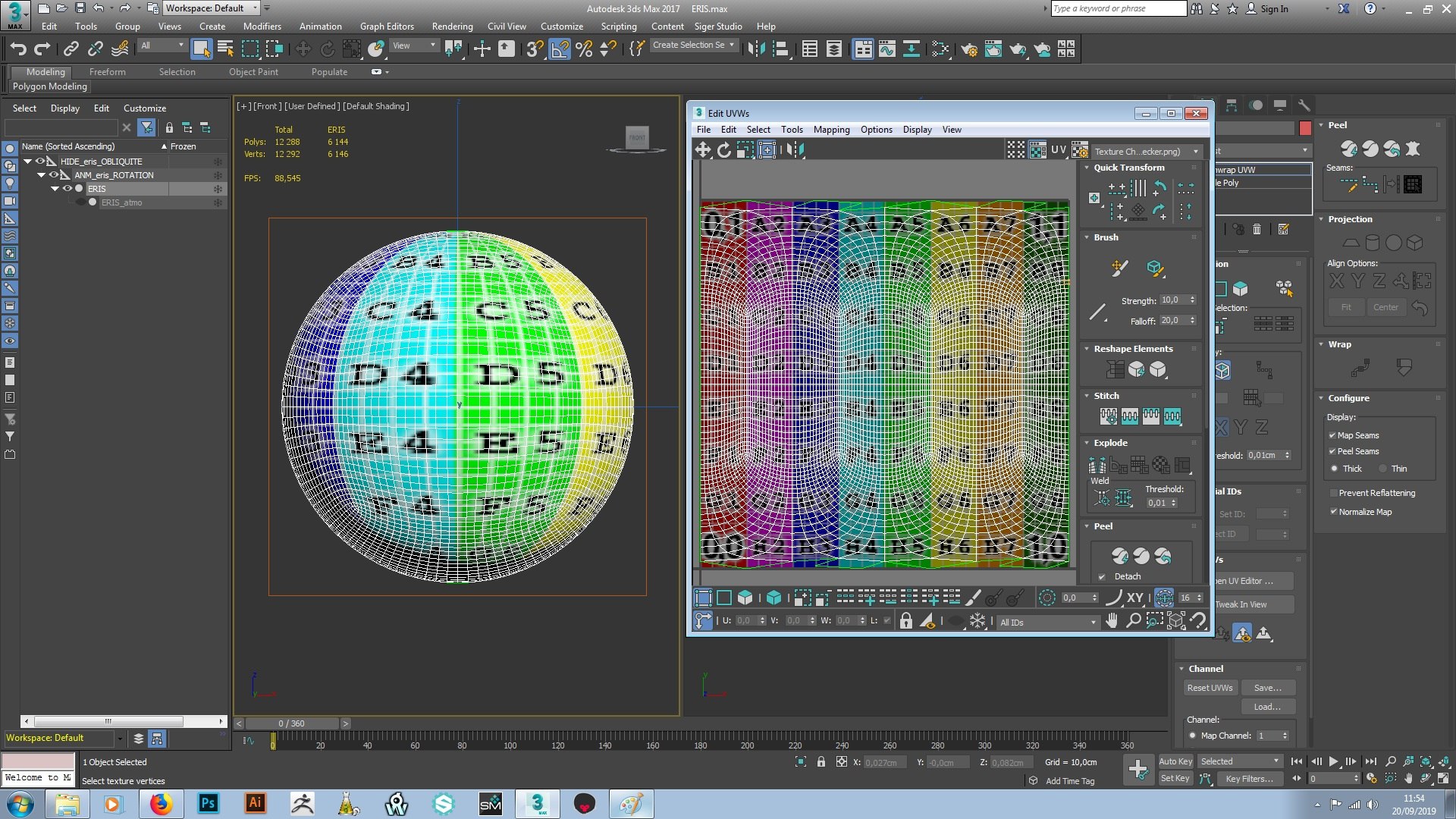Select the Move tool in Edit UVWs
Image resolution: width=1456 pixels, height=819 pixels.
[703, 150]
